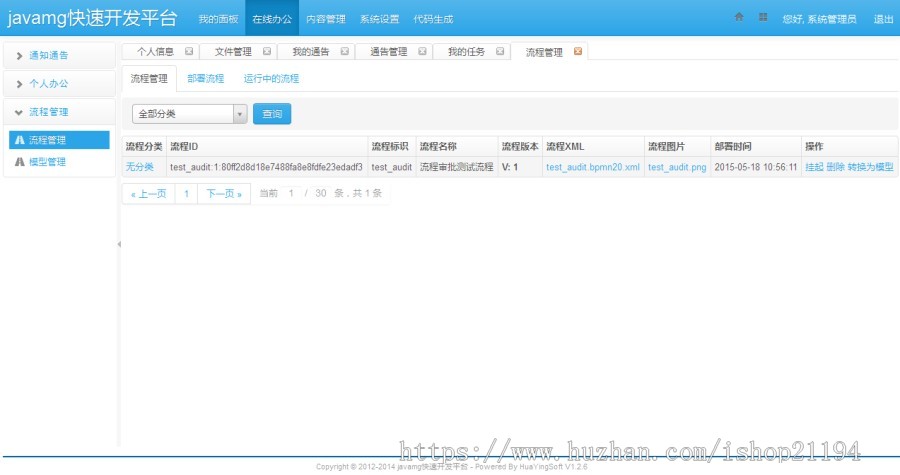Viewport: 900px width, 475px height.
Task: Click the road icon beside sidebar 流程管理 item
Action: tap(20, 140)
